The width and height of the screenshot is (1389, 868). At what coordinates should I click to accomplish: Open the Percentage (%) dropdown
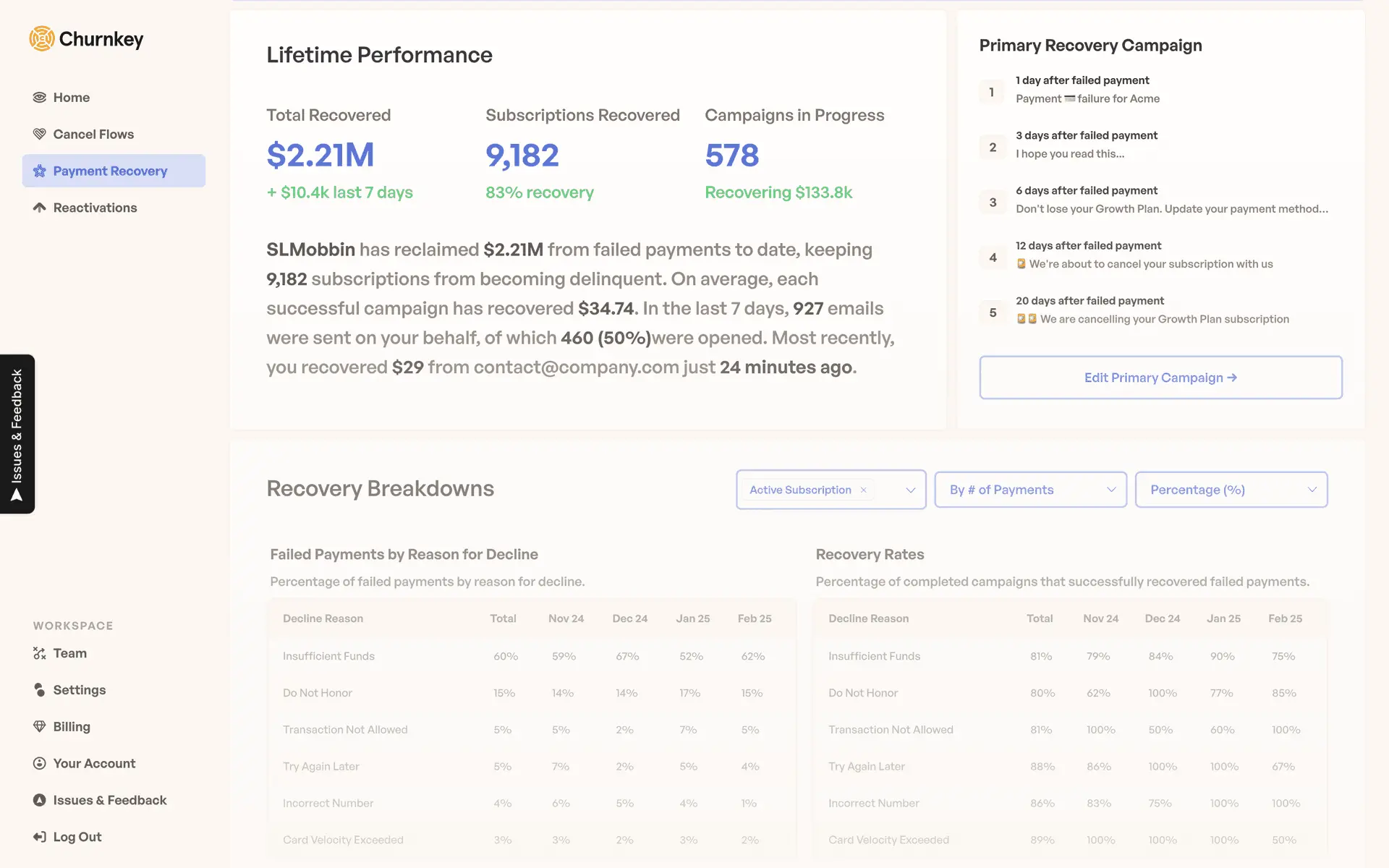[x=1231, y=490]
